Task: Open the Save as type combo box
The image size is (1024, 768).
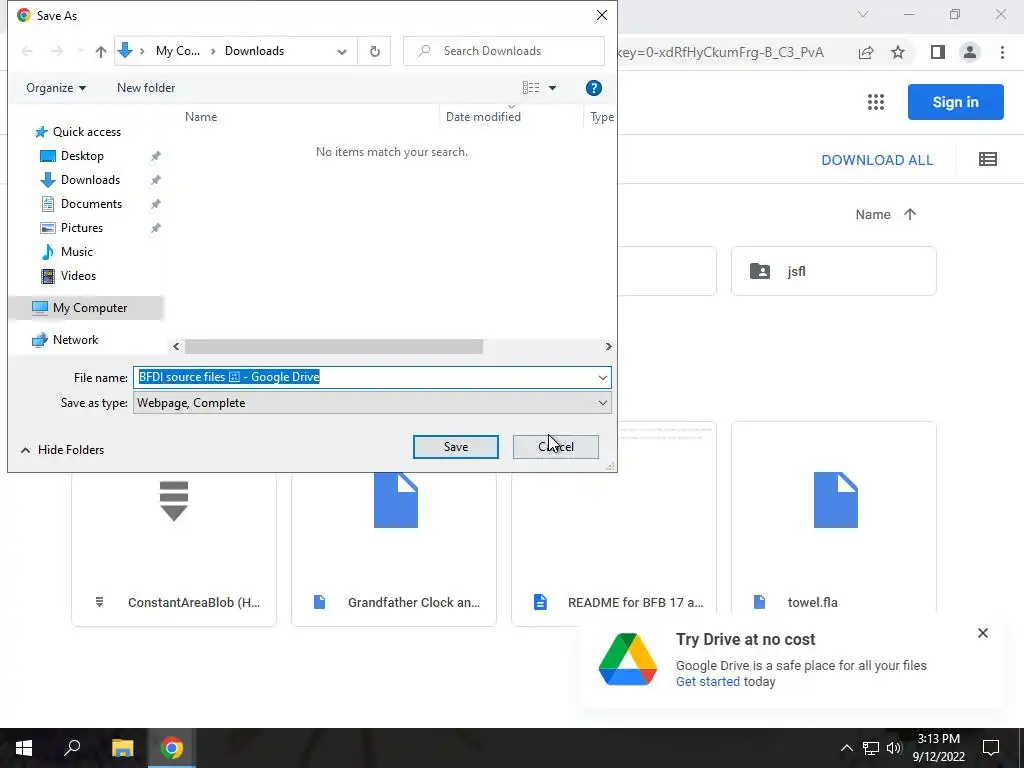Action: point(372,403)
